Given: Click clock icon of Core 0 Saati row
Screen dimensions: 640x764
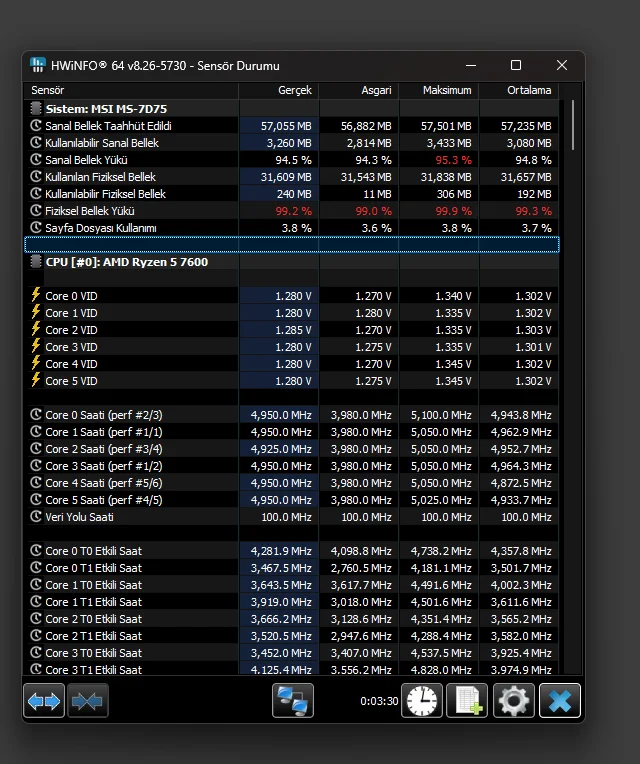Looking at the screenshot, I should coord(36,415).
